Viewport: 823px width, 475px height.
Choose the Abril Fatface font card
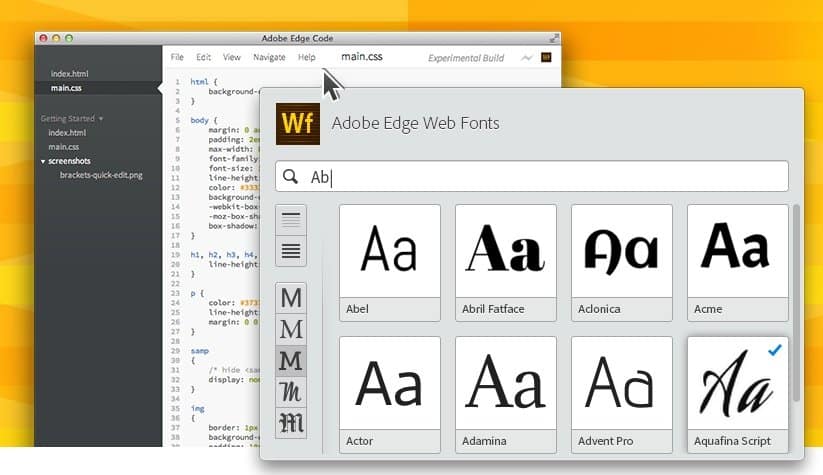(505, 262)
